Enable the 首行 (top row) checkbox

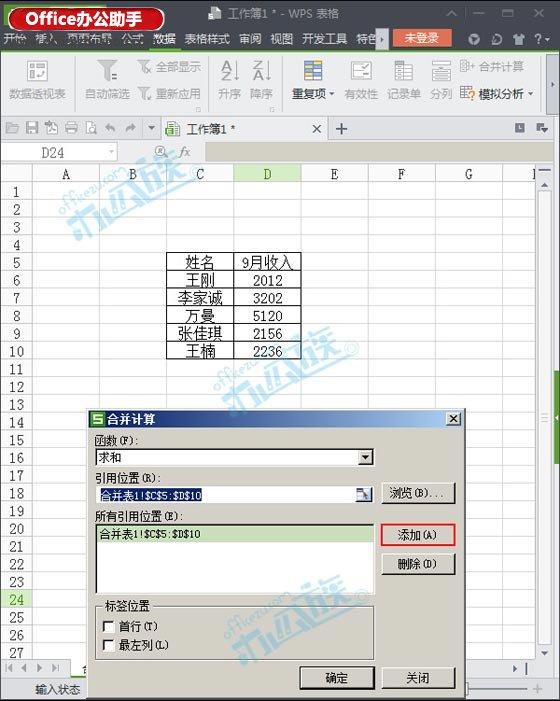(x=109, y=626)
